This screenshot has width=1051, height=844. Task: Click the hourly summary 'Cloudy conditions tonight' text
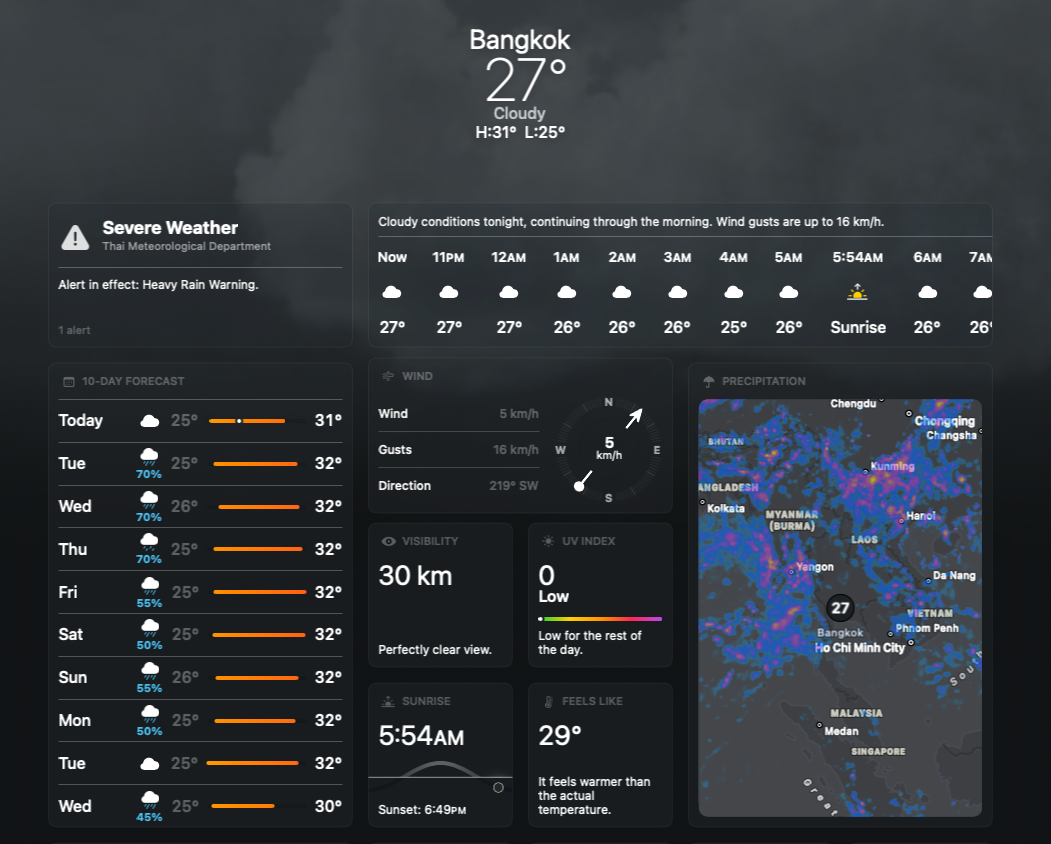click(631, 222)
